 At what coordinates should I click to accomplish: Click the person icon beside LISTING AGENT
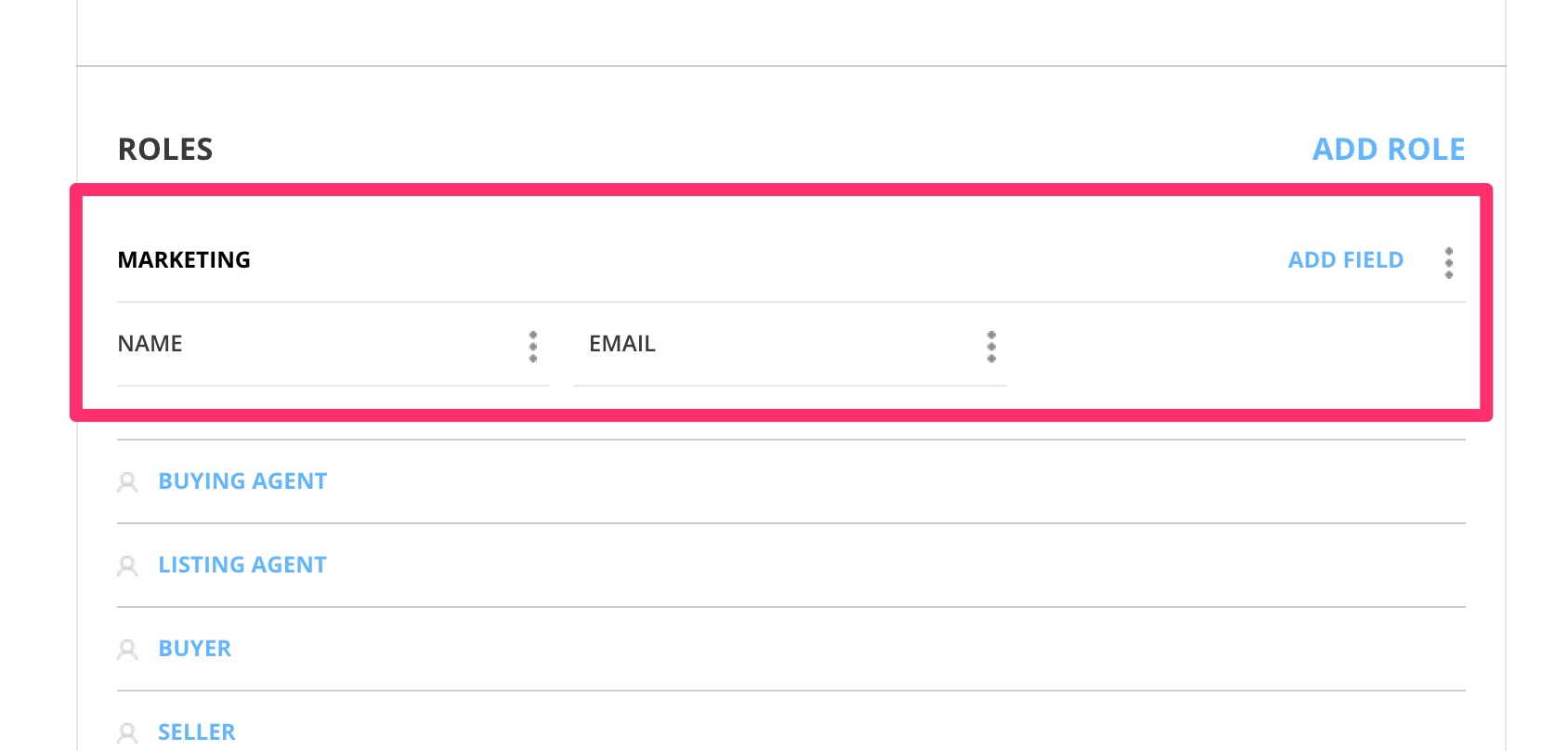(127, 566)
